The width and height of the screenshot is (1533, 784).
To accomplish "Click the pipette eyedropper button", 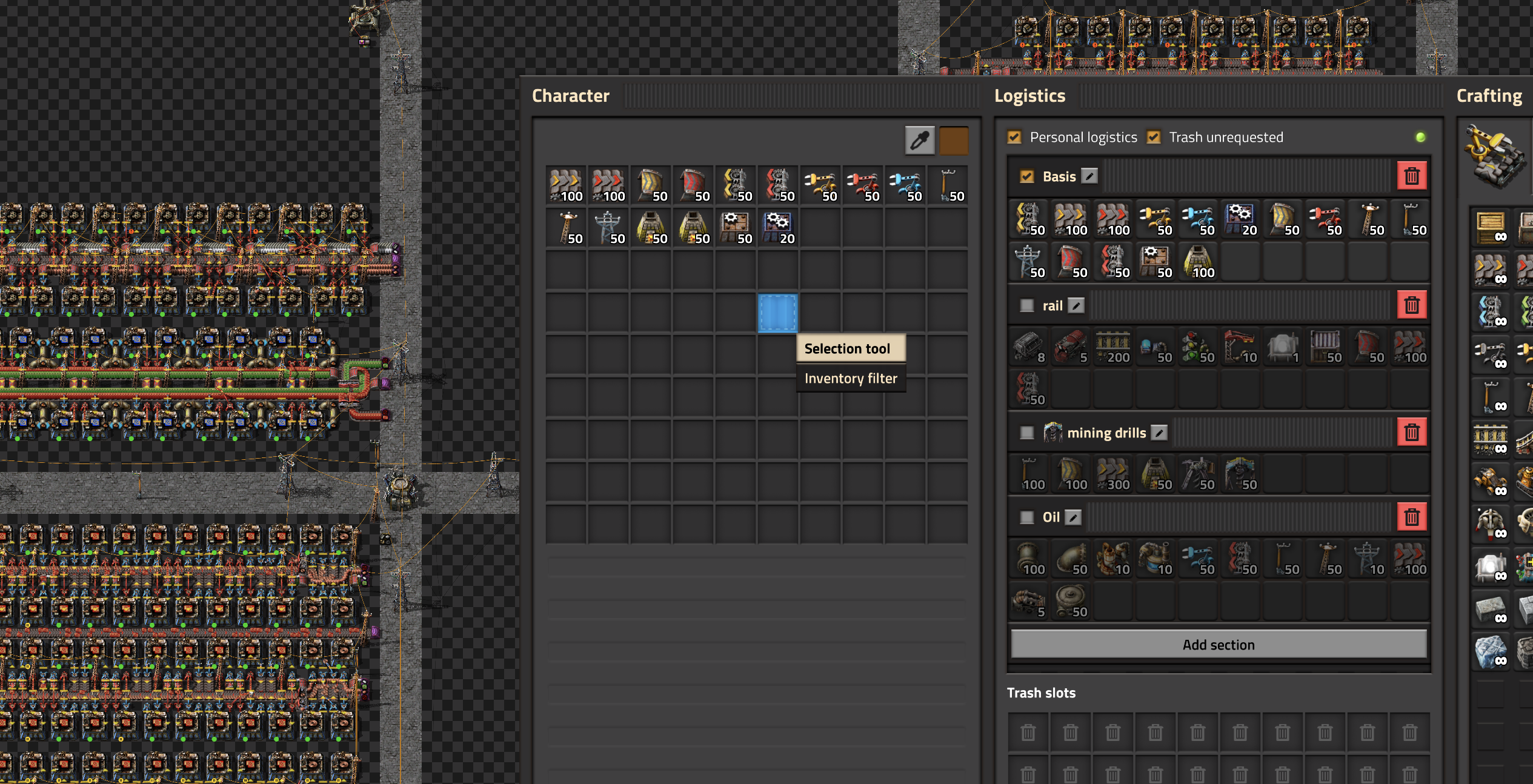I will (919, 141).
